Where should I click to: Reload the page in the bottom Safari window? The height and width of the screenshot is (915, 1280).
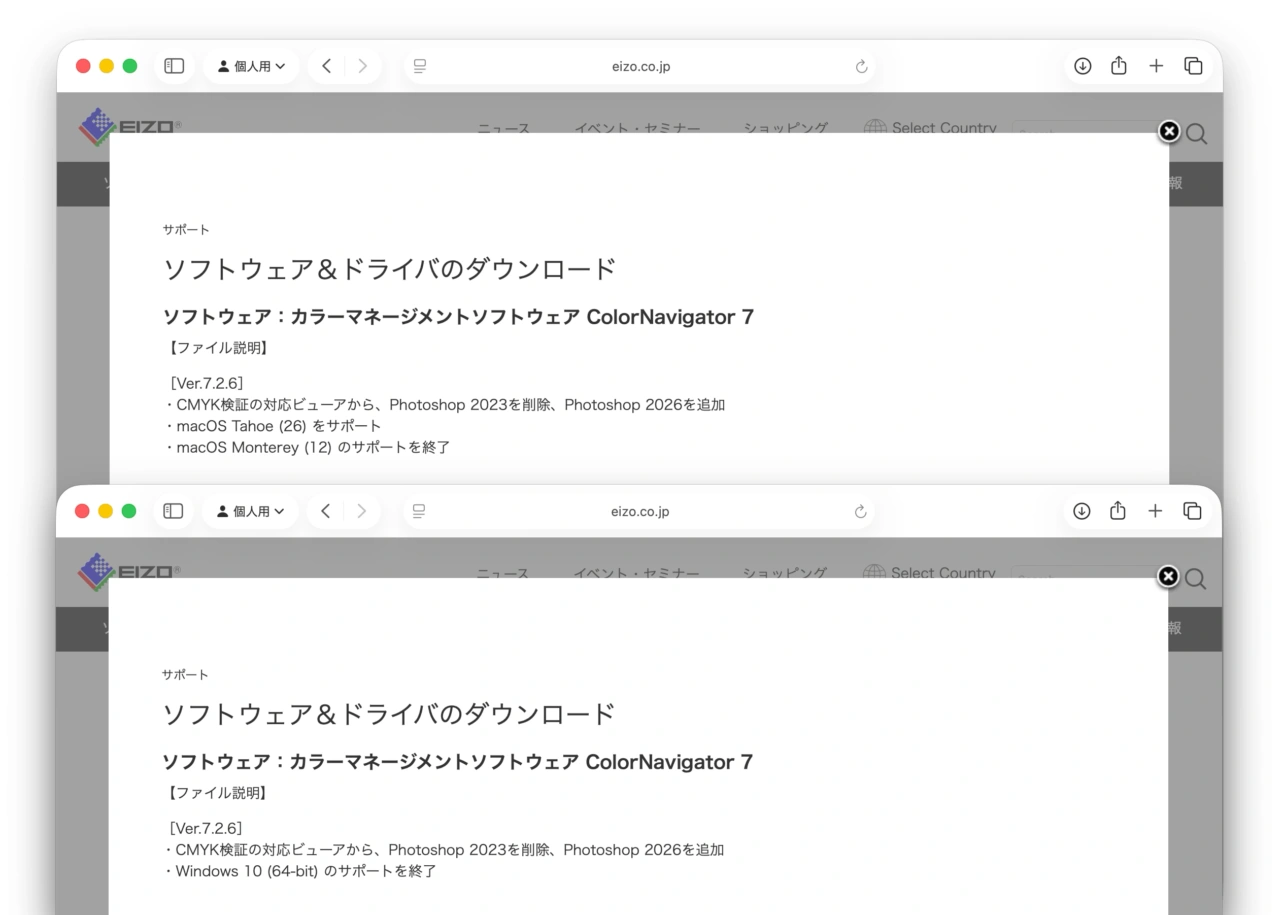pos(860,512)
